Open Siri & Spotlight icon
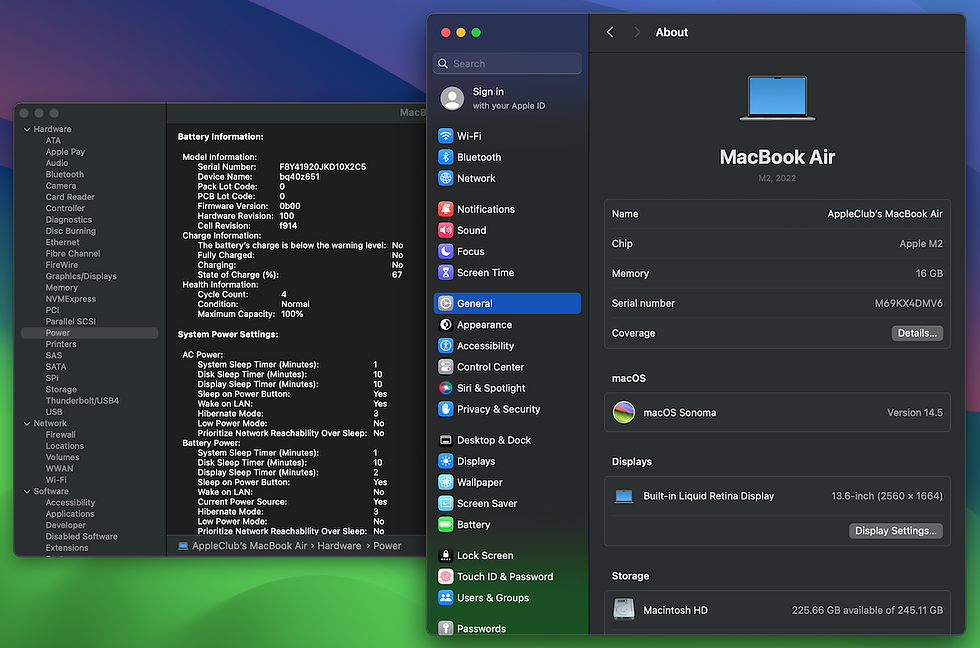Image resolution: width=980 pixels, height=648 pixels. [445, 388]
